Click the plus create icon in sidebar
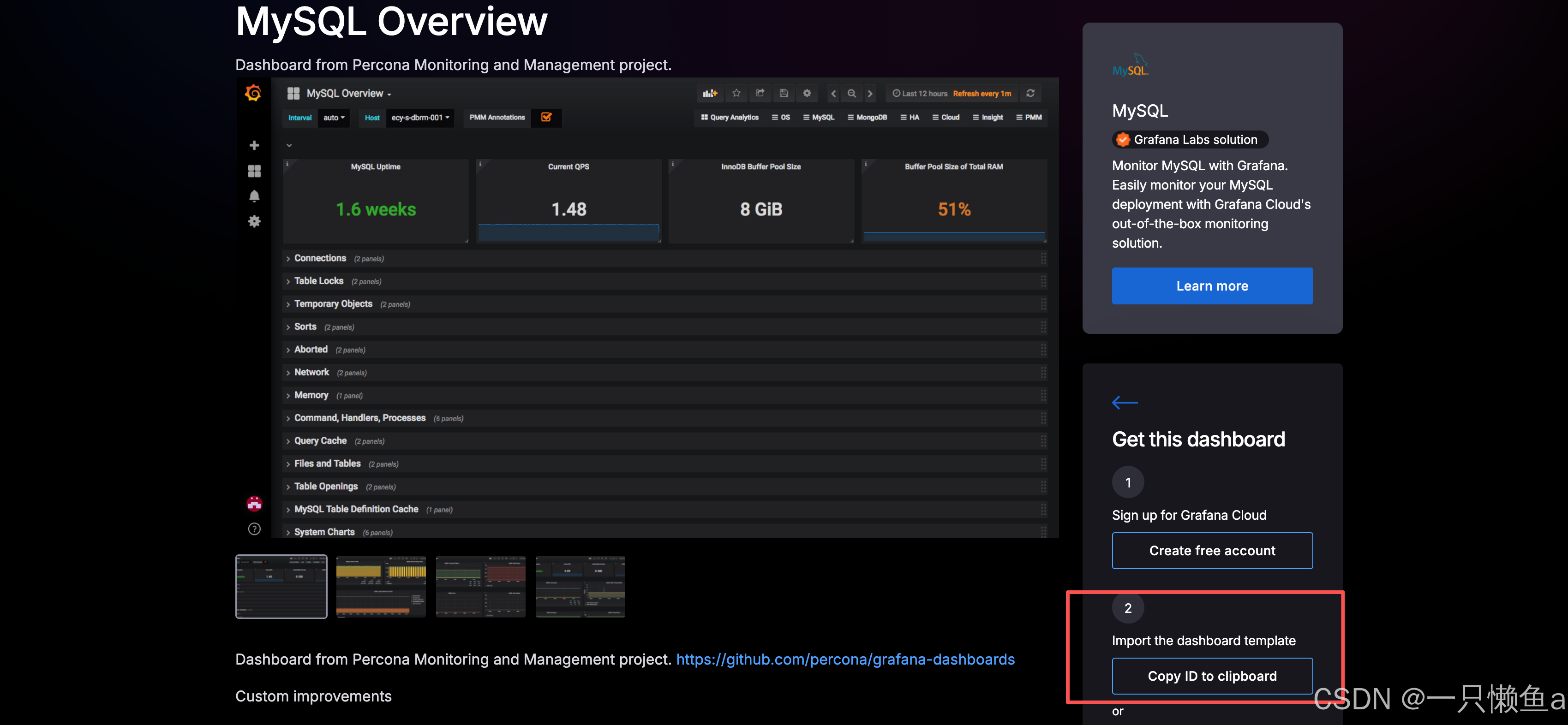The width and height of the screenshot is (1568, 725). pos(254,145)
